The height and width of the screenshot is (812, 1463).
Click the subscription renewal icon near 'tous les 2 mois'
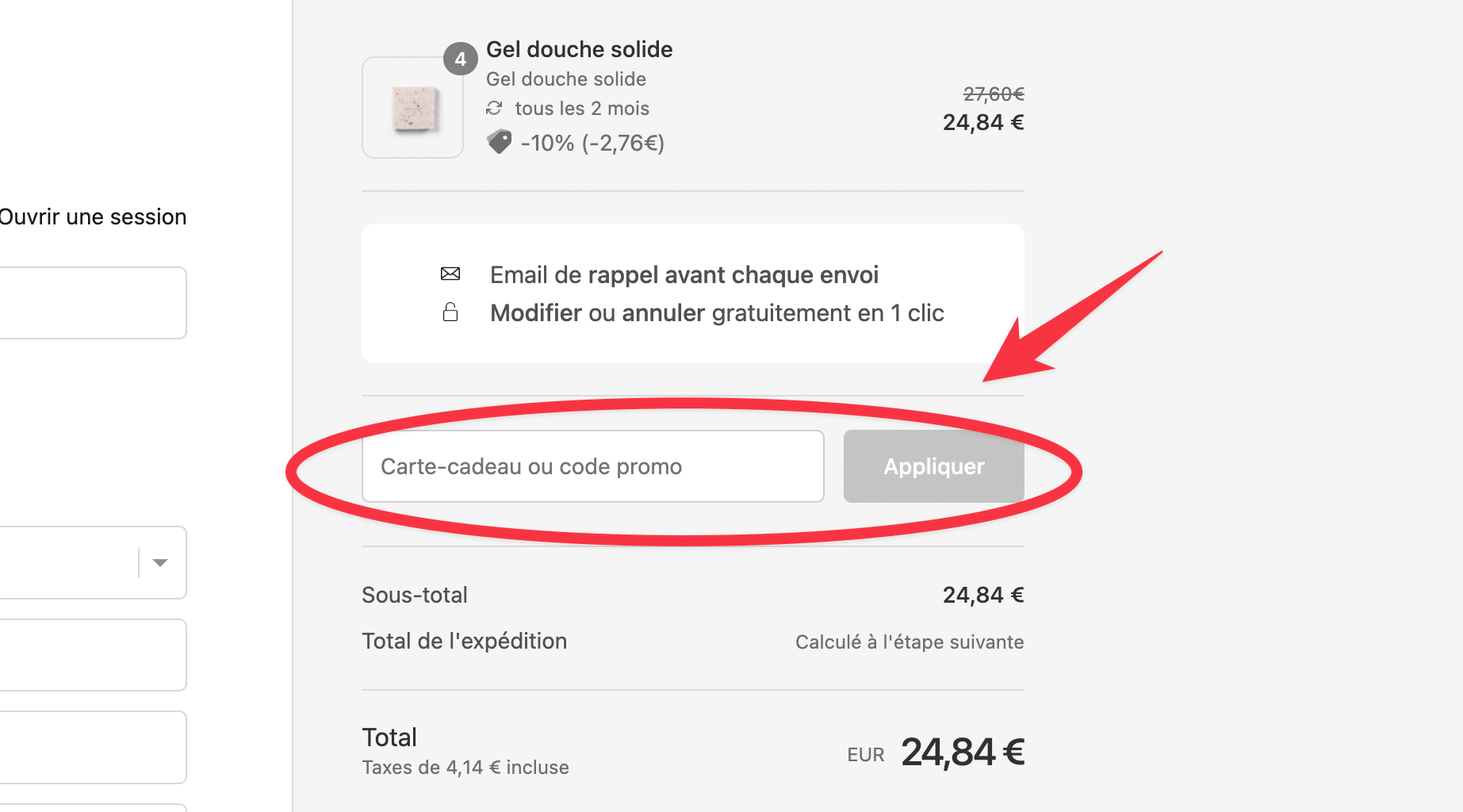(495, 108)
